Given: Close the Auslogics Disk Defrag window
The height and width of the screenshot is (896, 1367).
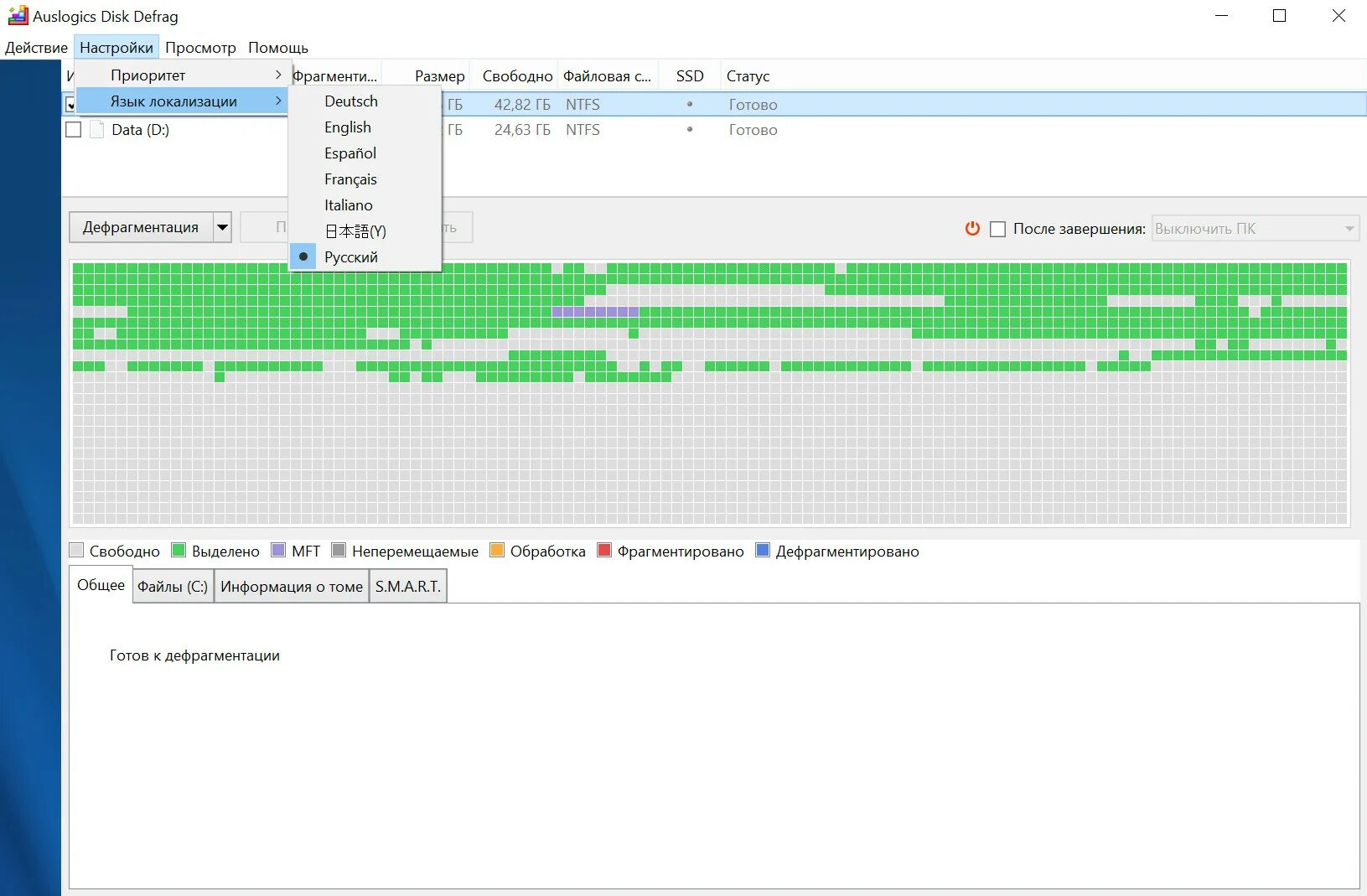Looking at the screenshot, I should pyautogui.click(x=1339, y=16).
